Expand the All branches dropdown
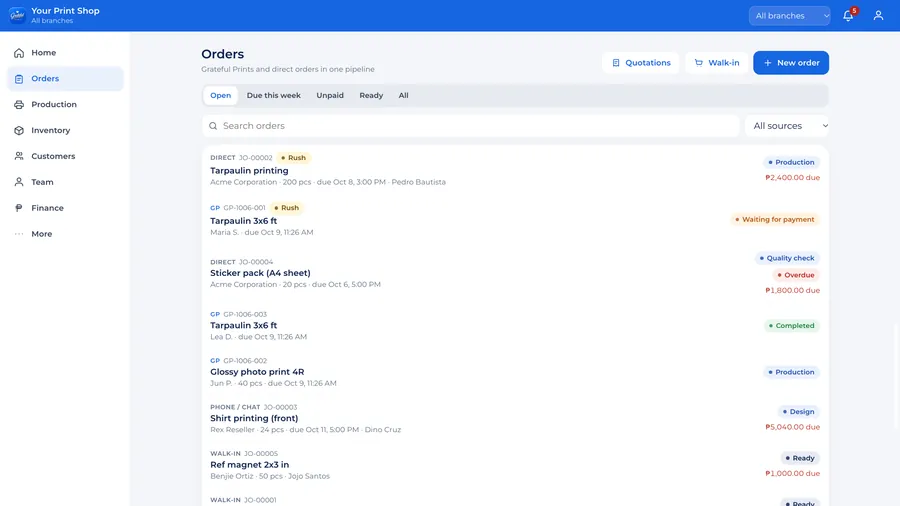Screen dimensions: 900x506 (789, 16)
